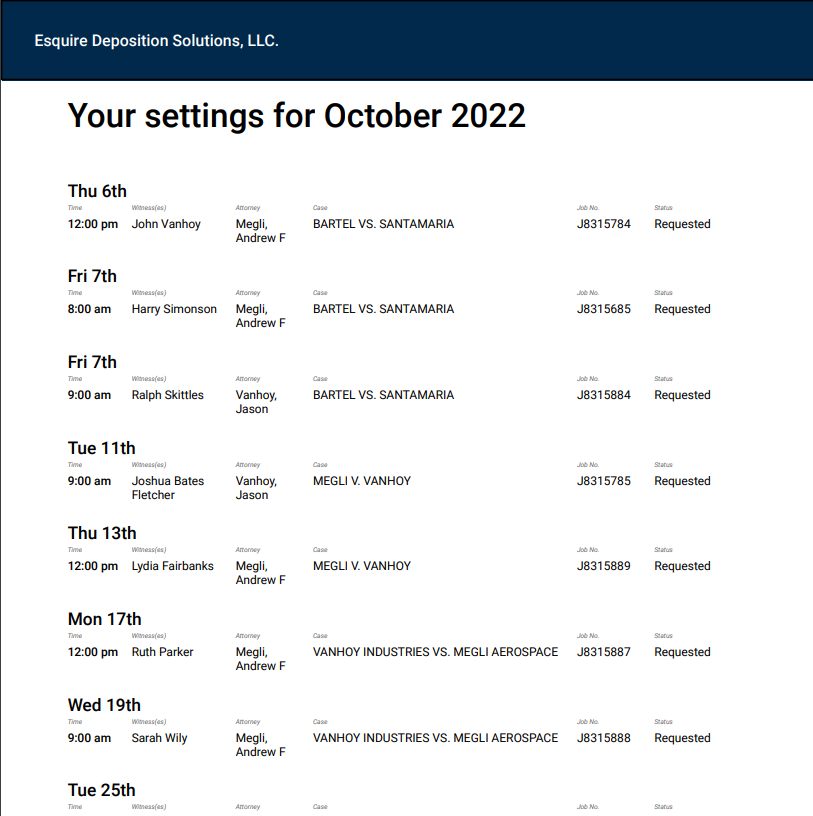Open job number J8315887
813x816 pixels.
(x=604, y=652)
